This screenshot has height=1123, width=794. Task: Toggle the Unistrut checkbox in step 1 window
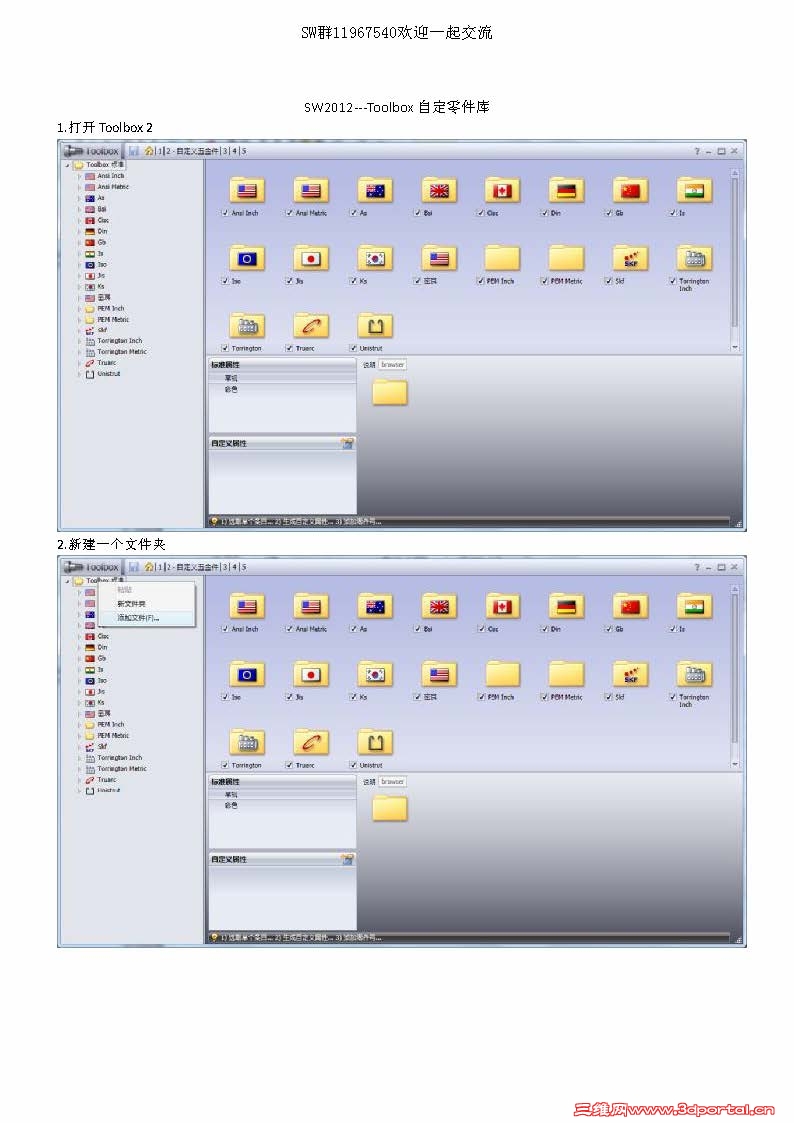(353, 348)
